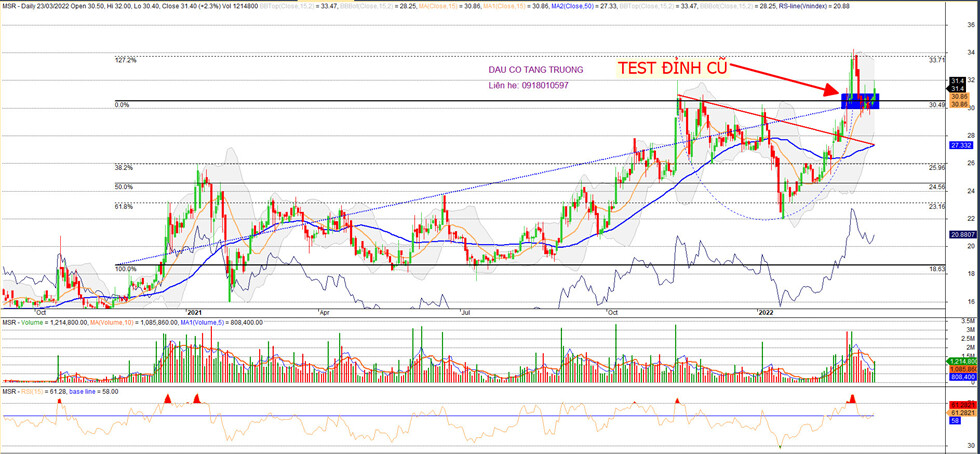Click the 23.16 Fibonacci price value
The image size is (980, 454).
point(937,206)
